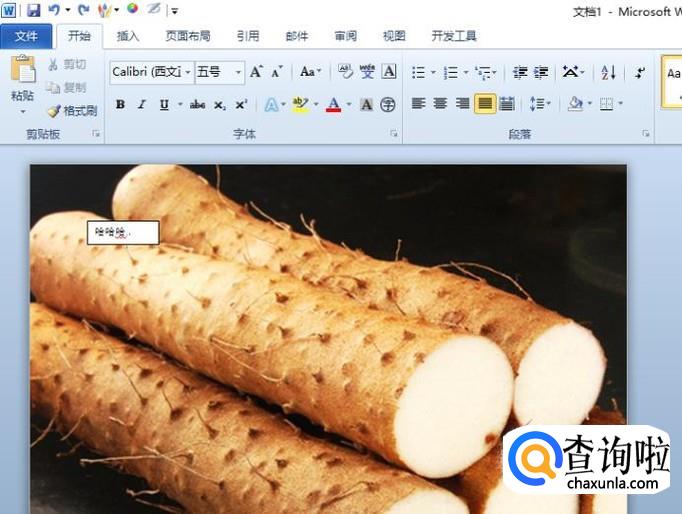
Task: Click the 粘贴 (Paste) clipboard icon
Action: point(23,69)
